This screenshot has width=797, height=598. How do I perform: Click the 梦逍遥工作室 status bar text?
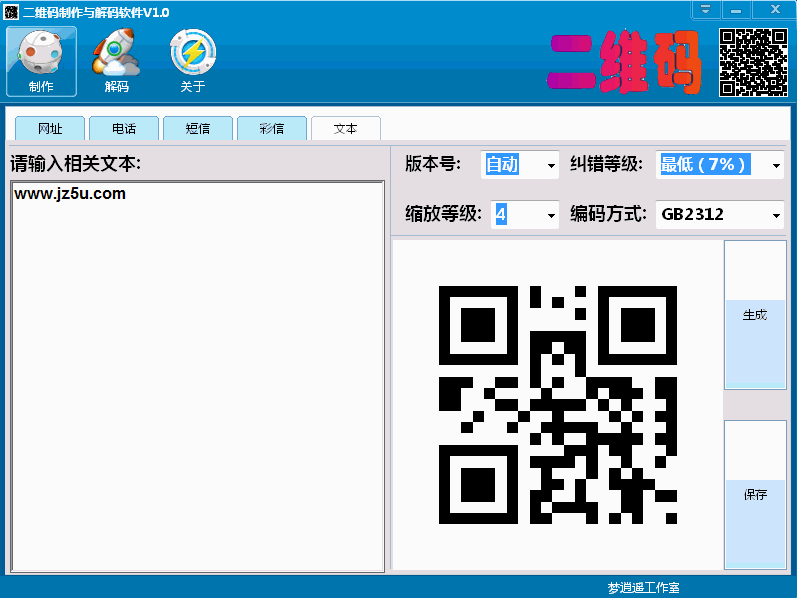pos(643,588)
